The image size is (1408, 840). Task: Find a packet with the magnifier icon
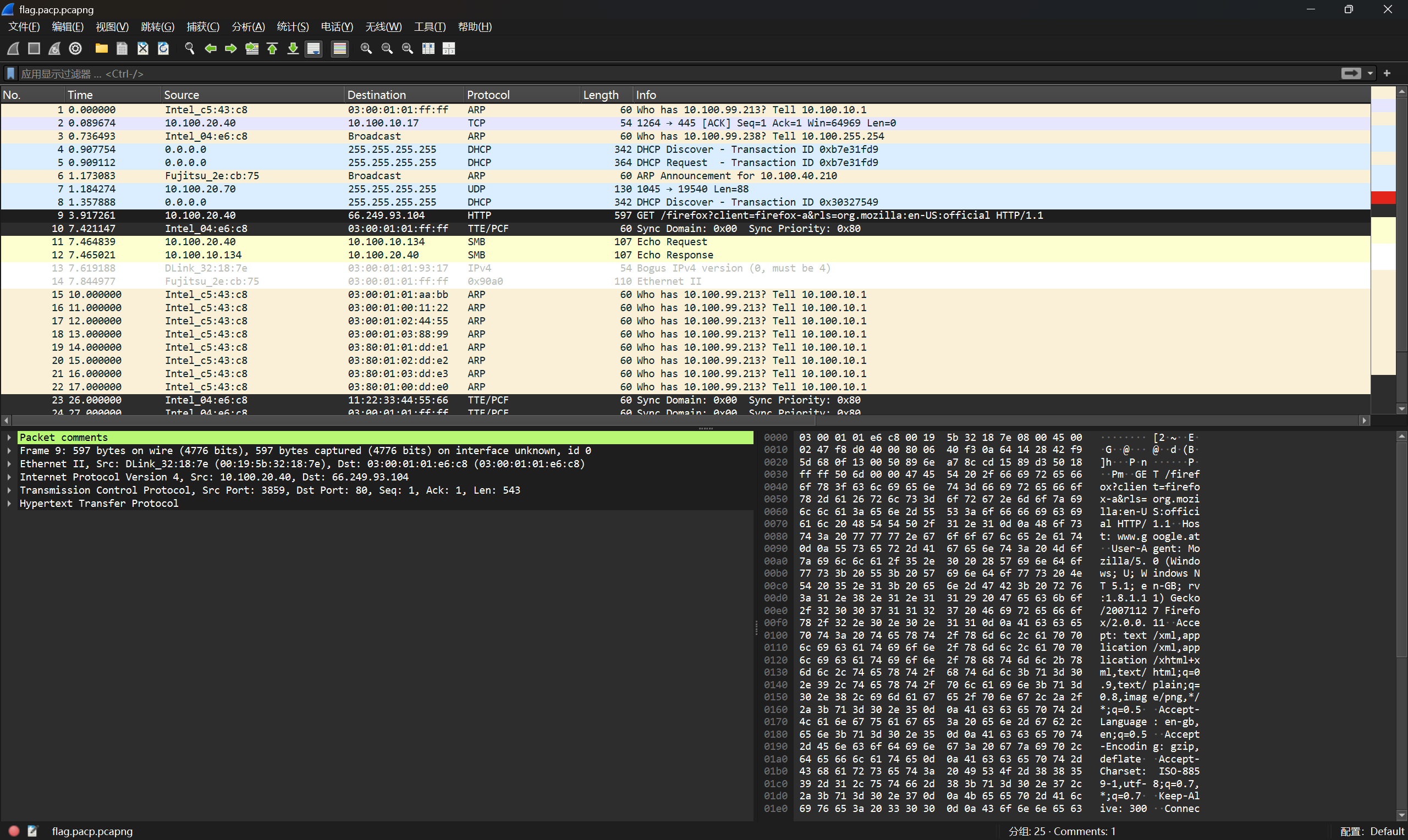[x=190, y=49]
